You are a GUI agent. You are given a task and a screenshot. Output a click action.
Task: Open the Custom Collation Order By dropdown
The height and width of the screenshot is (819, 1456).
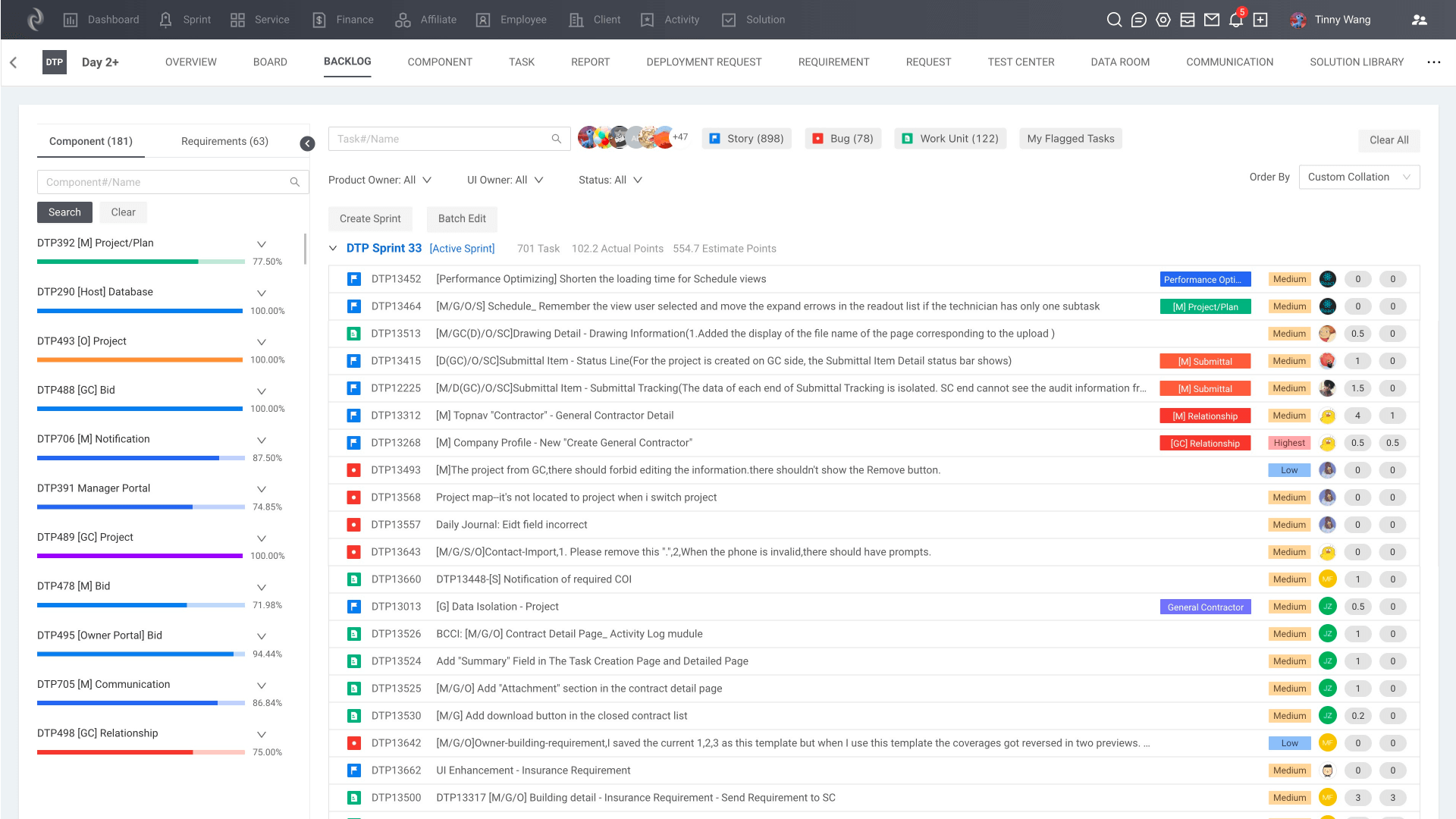1359,177
